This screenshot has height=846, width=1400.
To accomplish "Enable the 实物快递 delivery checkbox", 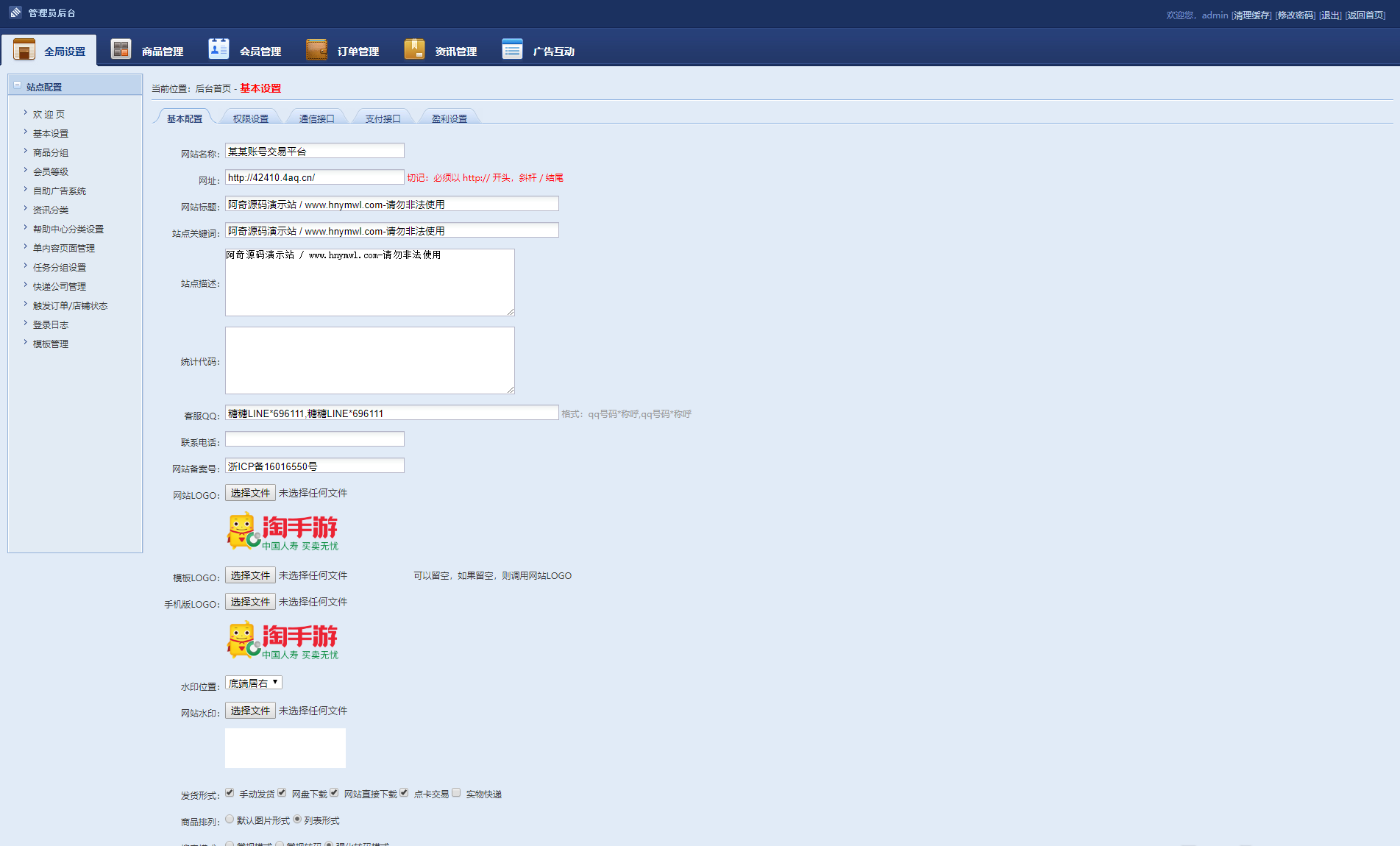I will [456, 792].
